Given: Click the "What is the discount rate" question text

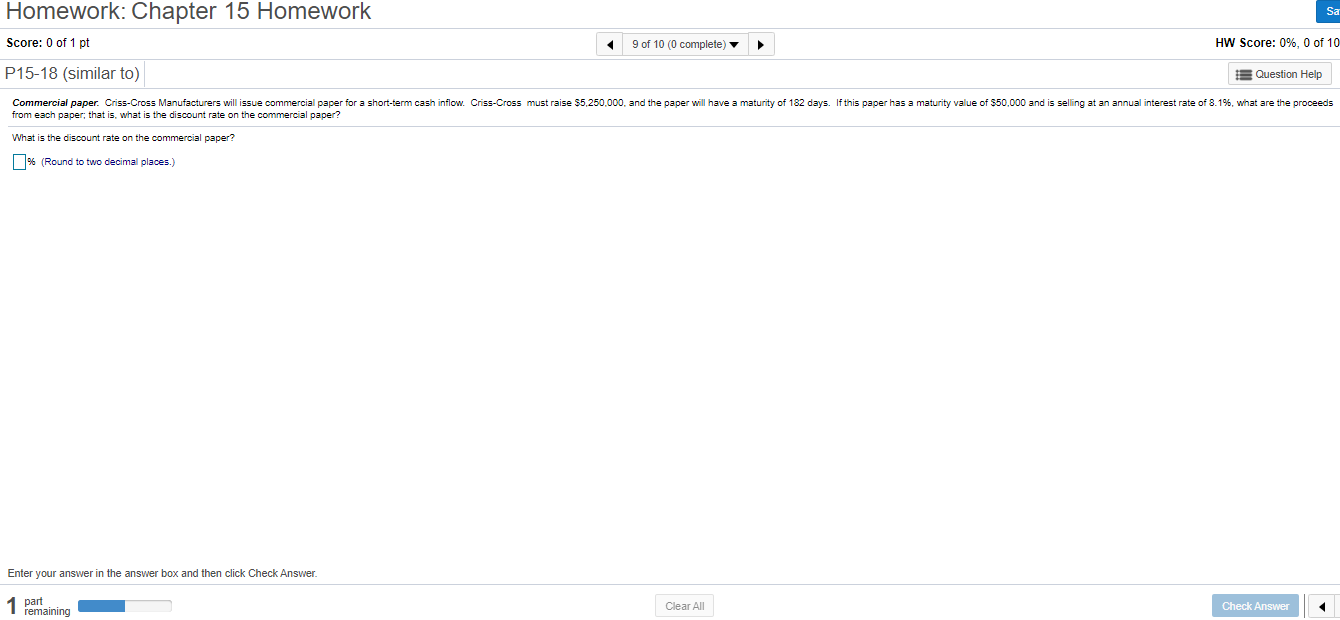Looking at the screenshot, I should tap(124, 138).
